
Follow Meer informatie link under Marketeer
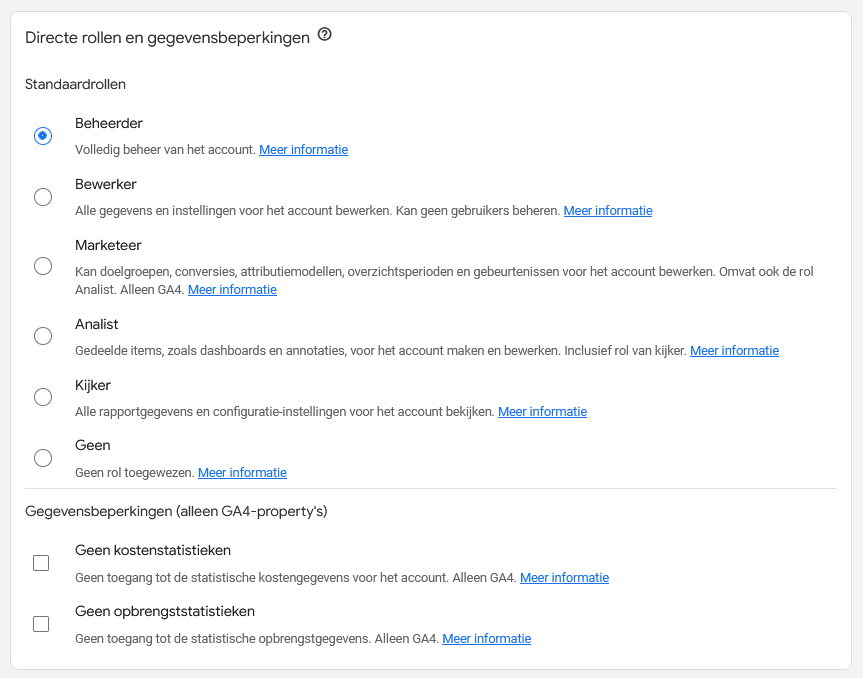tap(232, 289)
